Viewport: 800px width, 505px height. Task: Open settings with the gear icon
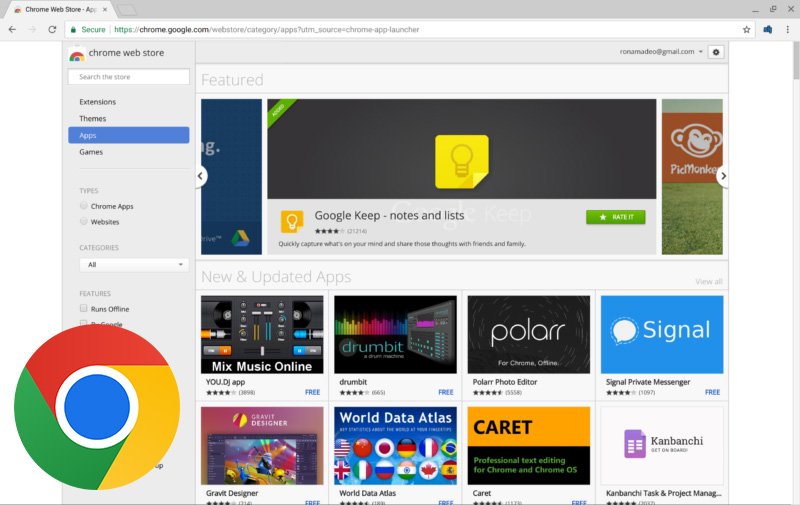pyautogui.click(x=716, y=52)
